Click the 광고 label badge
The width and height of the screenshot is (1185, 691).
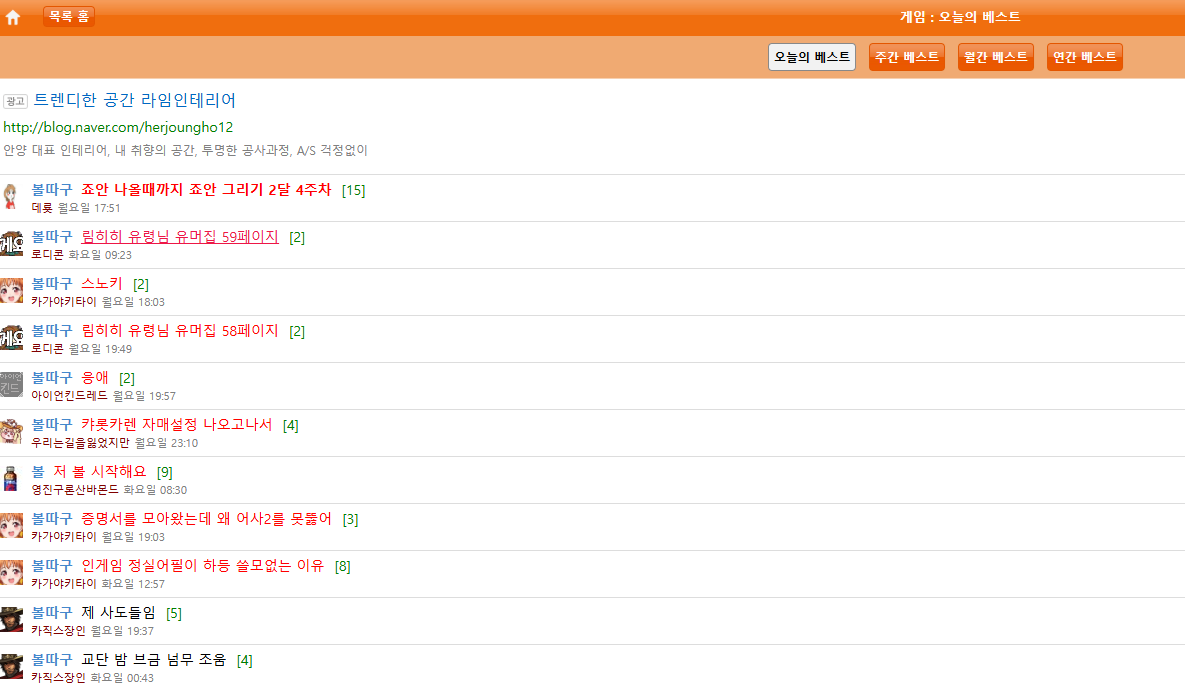click(x=15, y=101)
